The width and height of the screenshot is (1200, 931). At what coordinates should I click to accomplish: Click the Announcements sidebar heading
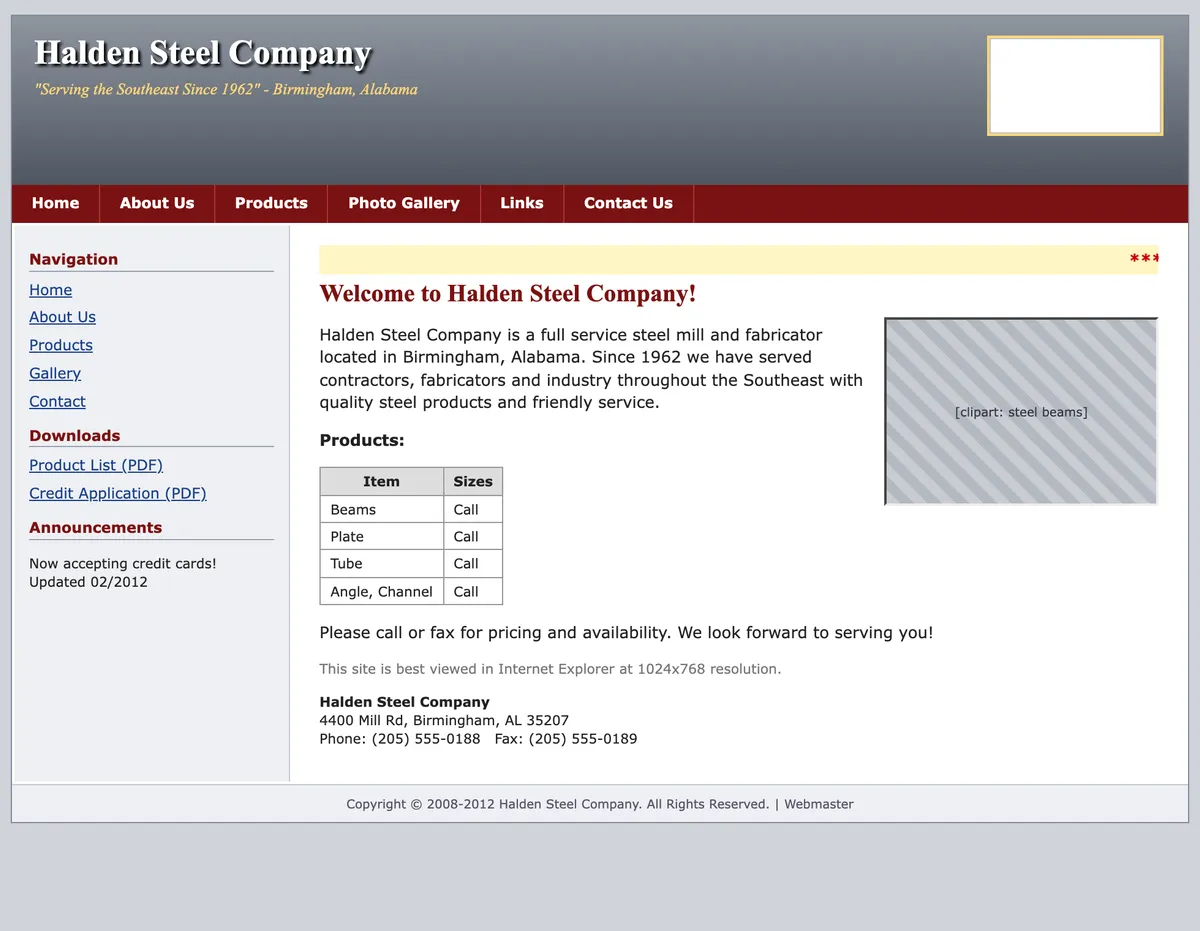96,528
